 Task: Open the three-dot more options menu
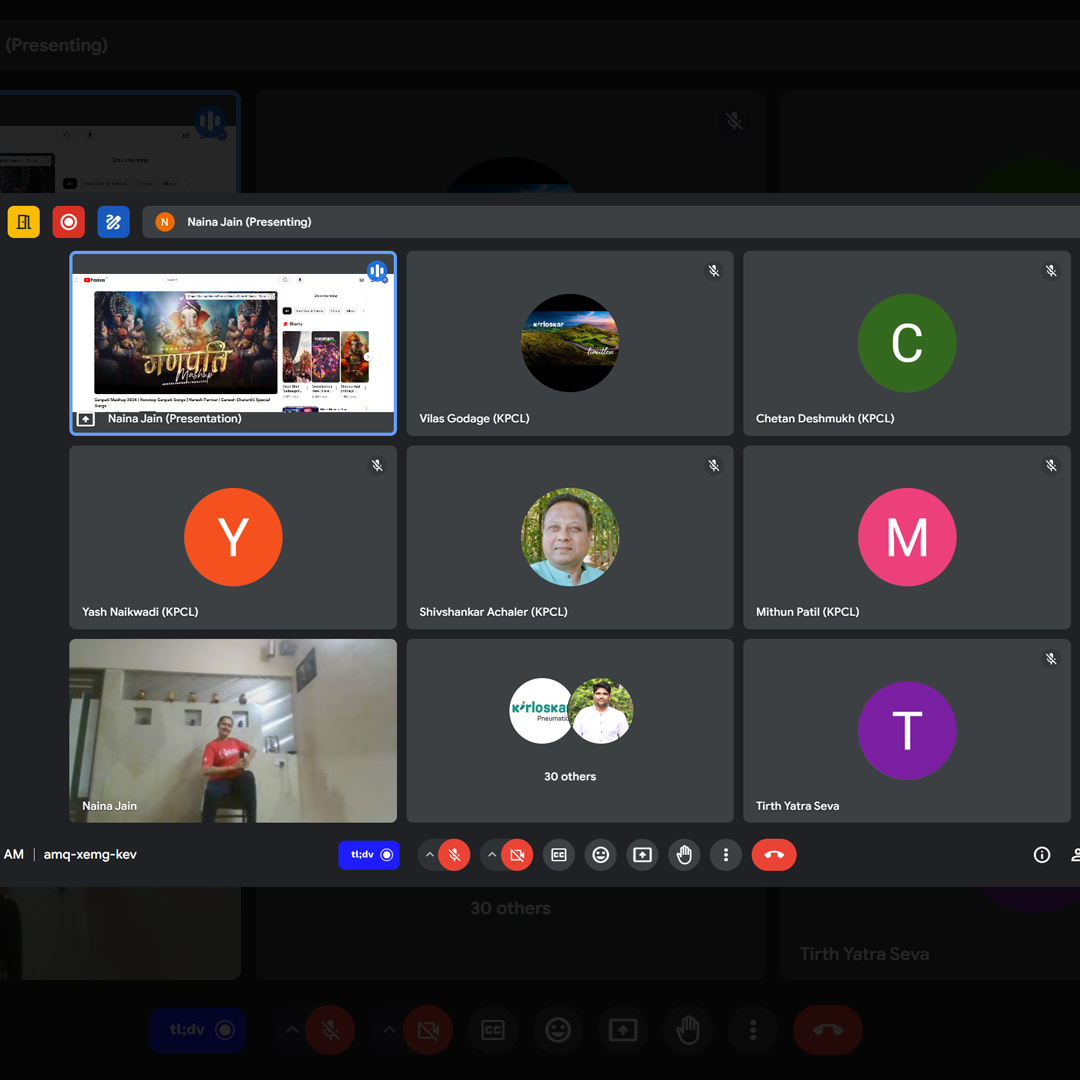[726, 855]
